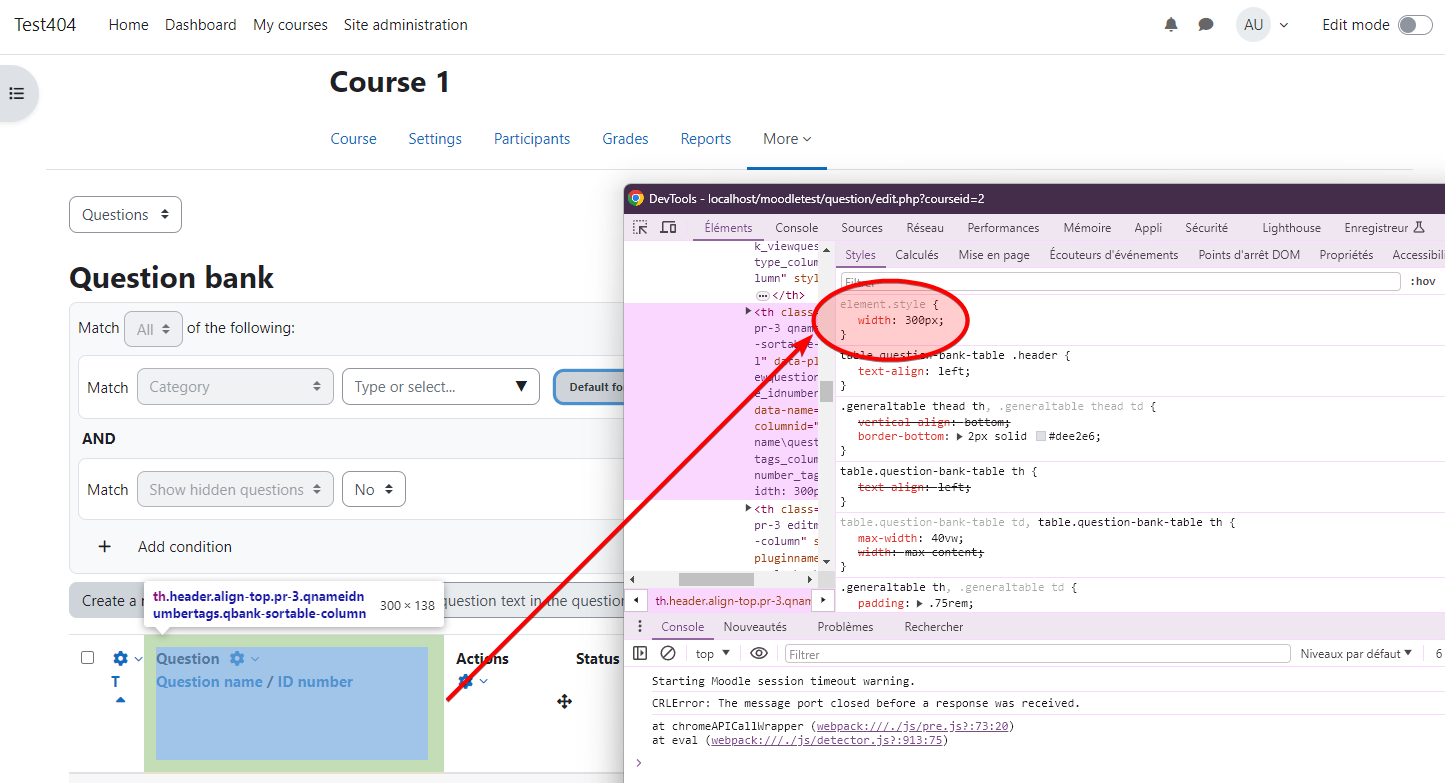Viewport: 1445px width, 783px height.
Task: Expand the border-bottom property triangle
Action: [x=961, y=436]
